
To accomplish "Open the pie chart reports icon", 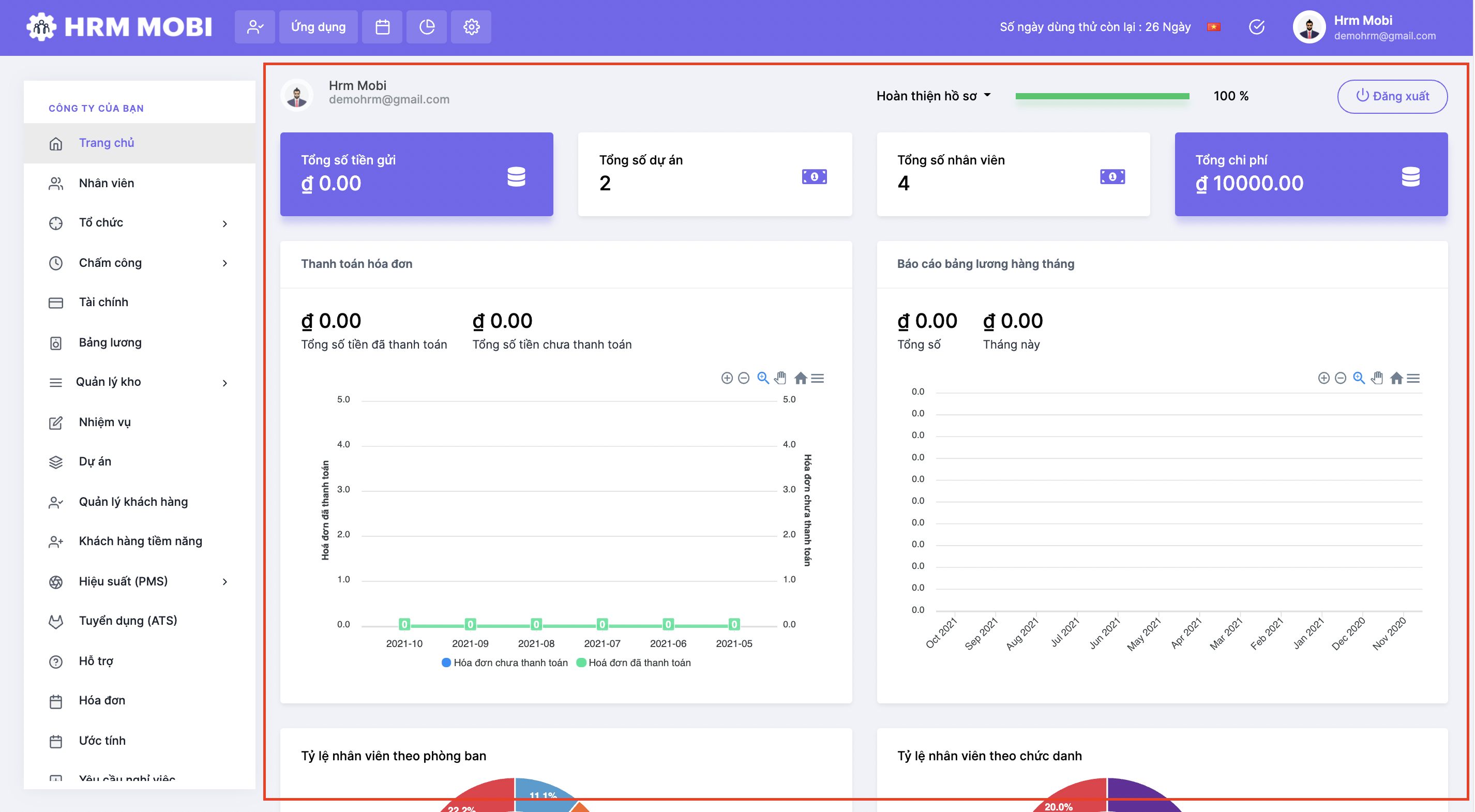I will click(427, 27).
